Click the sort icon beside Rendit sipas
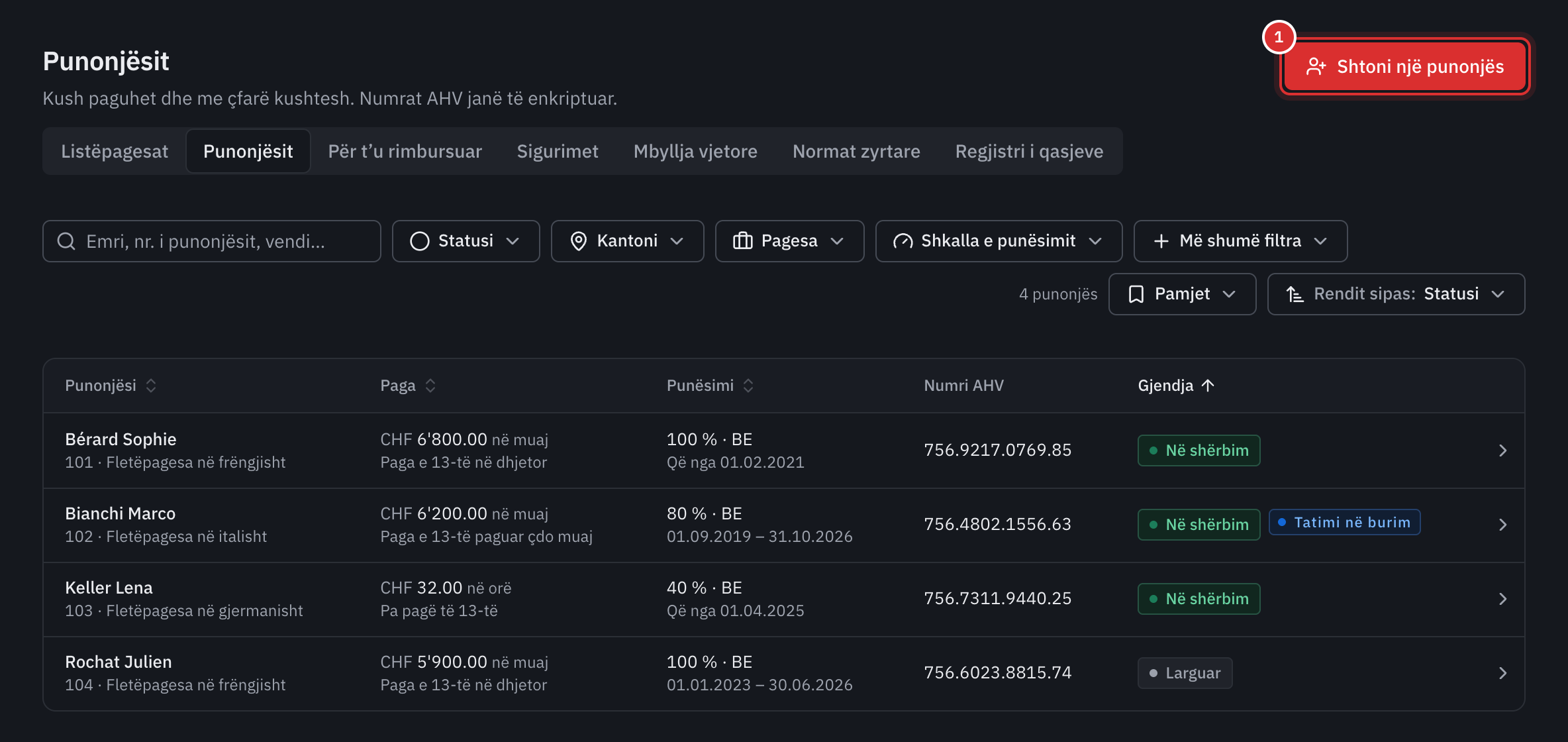The image size is (1568, 742). click(1295, 294)
